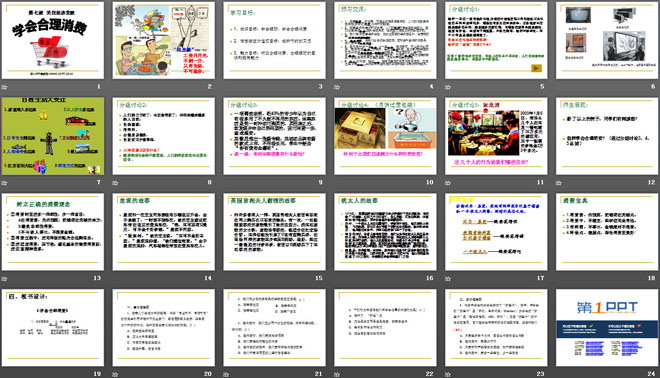This screenshot has width=660, height=378.
Task: Click slide number label 19
Action: 97,374
